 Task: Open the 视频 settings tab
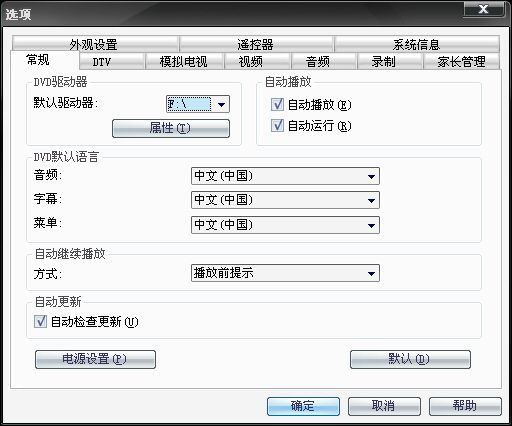point(257,61)
